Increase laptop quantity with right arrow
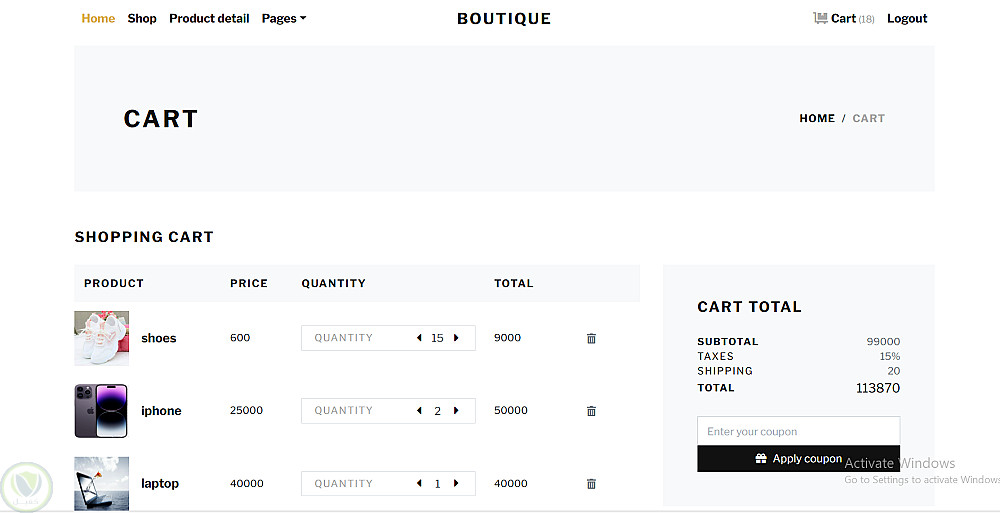Image resolution: width=1000 pixels, height=513 pixels. 456,484
